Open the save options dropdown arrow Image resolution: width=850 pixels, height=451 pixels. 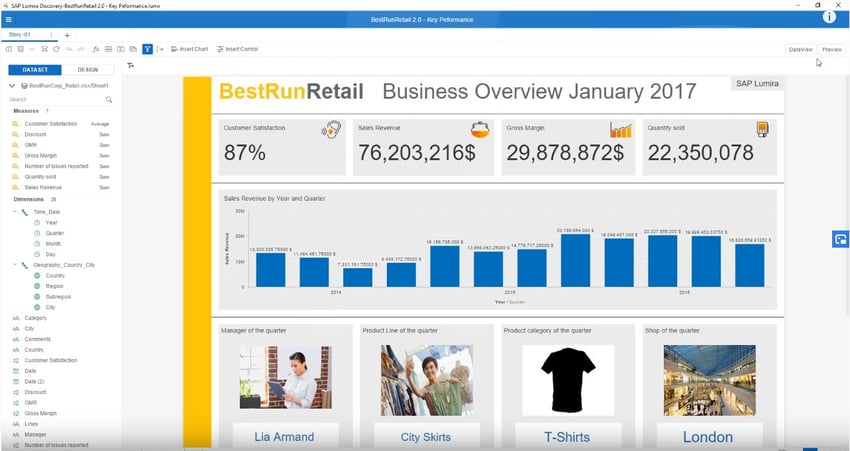pyautogui.click(x=31, y=49)
